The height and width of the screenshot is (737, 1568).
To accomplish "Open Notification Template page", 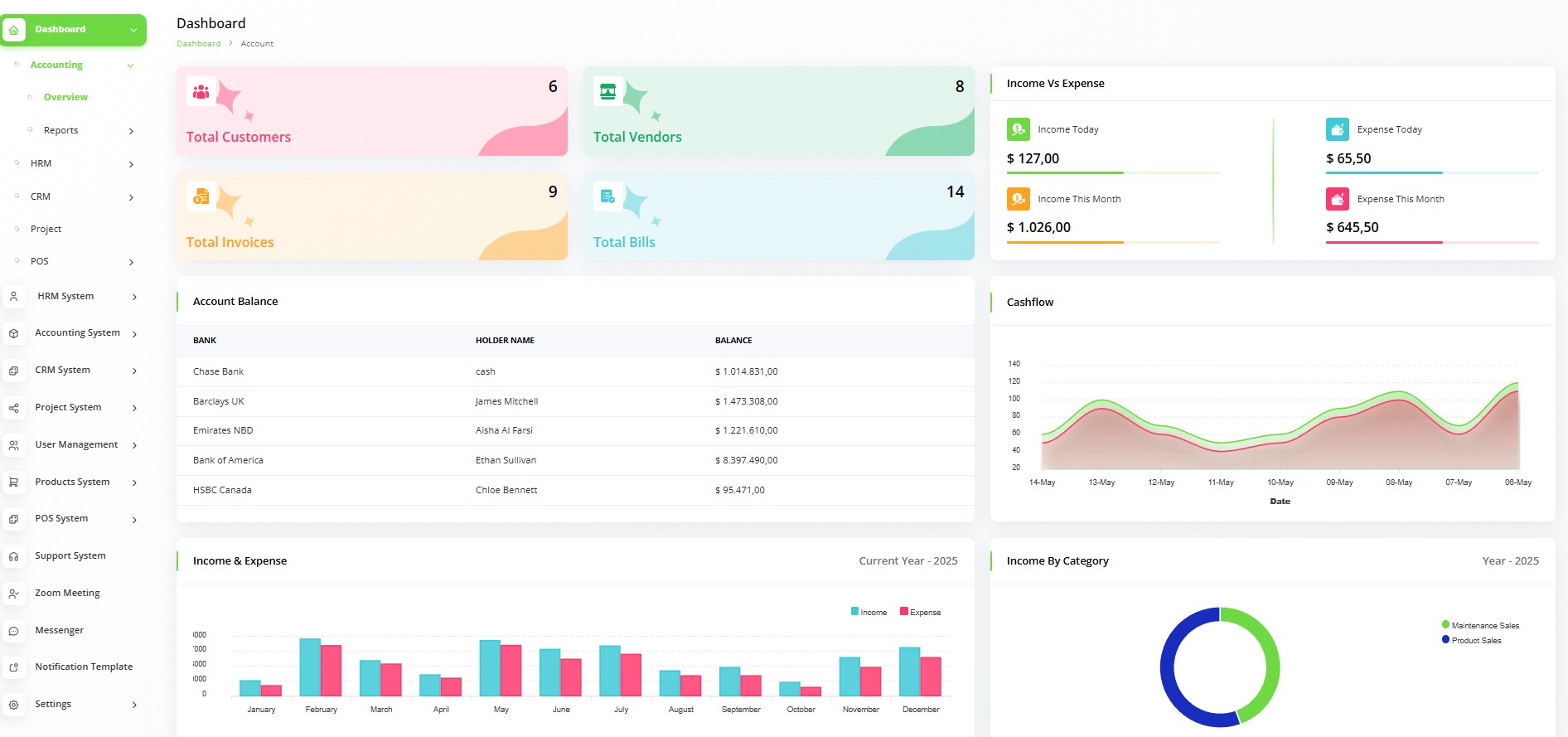I will click(x=83, y=667).
